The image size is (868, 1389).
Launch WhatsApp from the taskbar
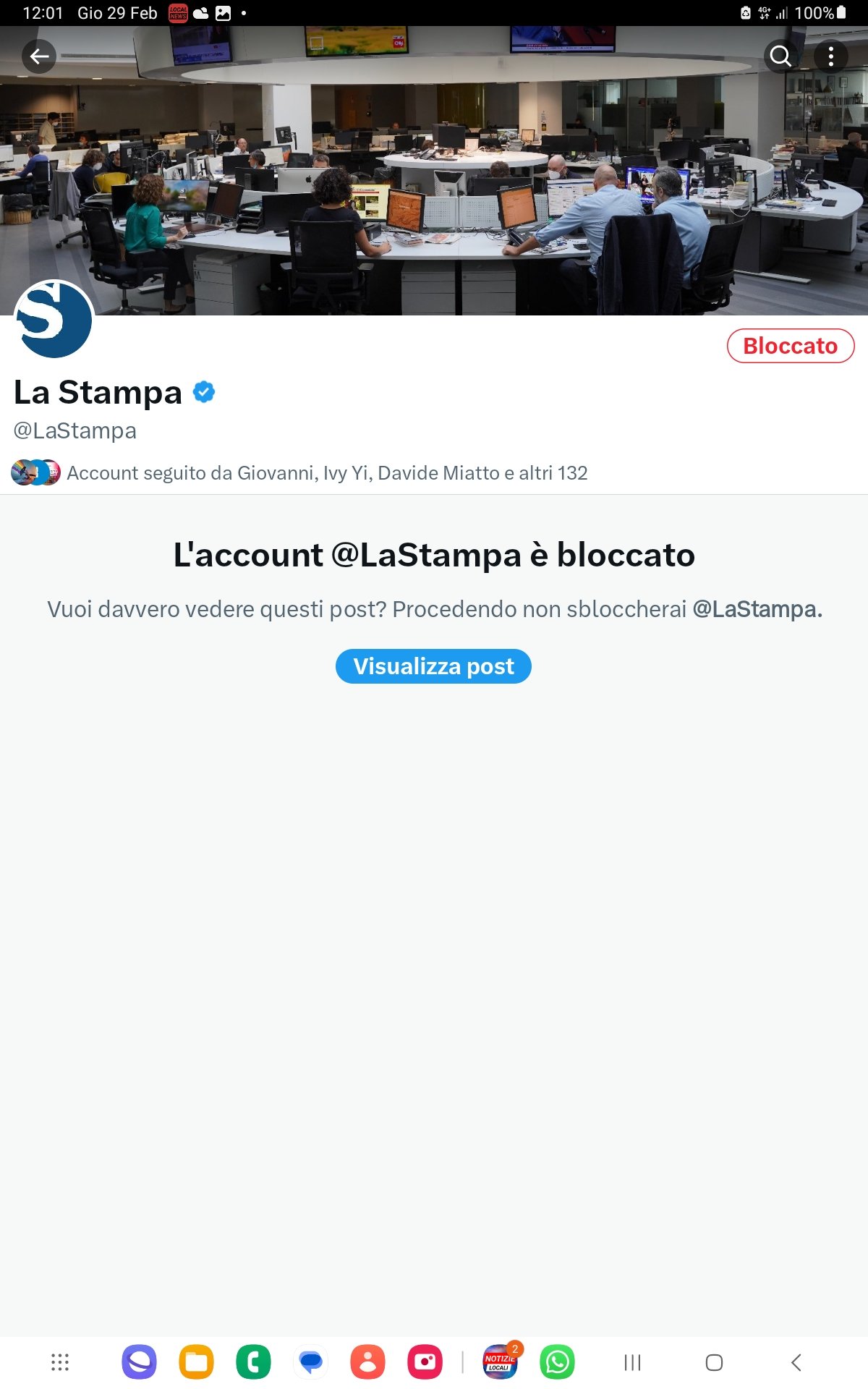click(x=558, y=1362)
